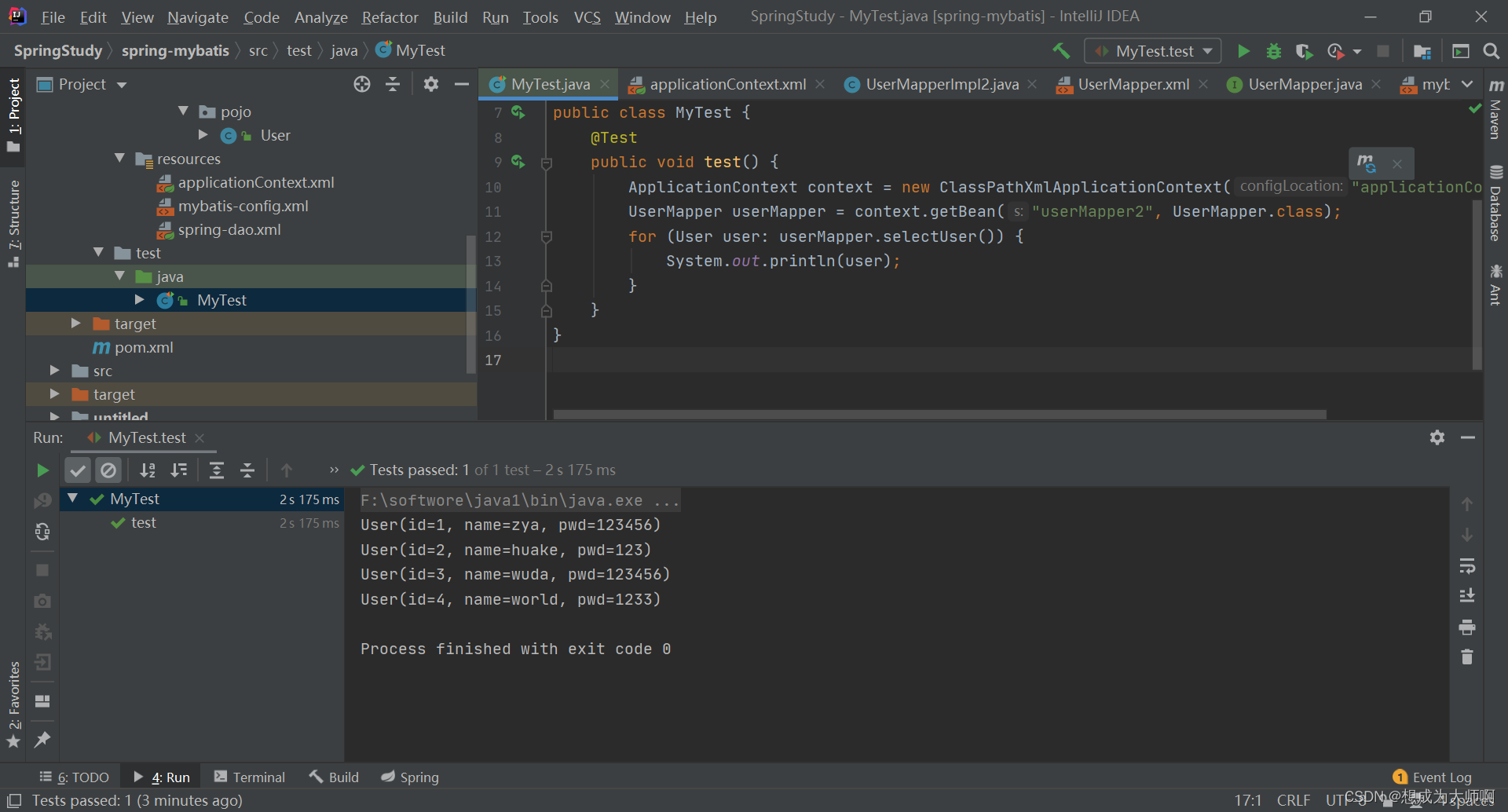This screenshot has width=1508, height=812.
Task: Pin the Run tab with pin icon
Action: click(42, 739)
